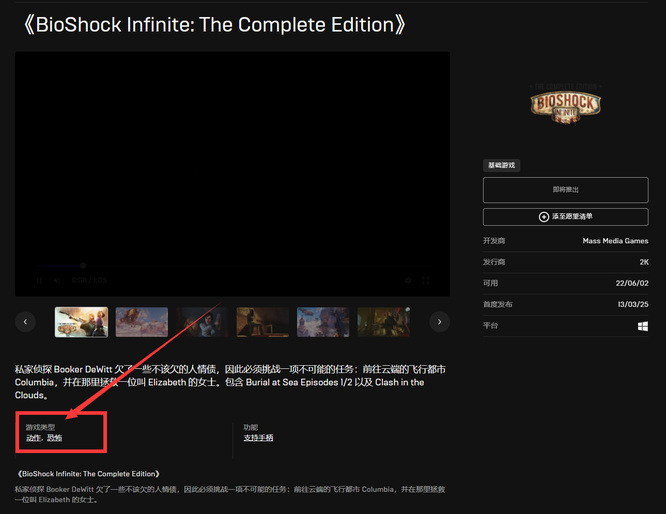Select the first cover art thumbnail
Viewport: 666px width, 514px height.
pos(81,322)
